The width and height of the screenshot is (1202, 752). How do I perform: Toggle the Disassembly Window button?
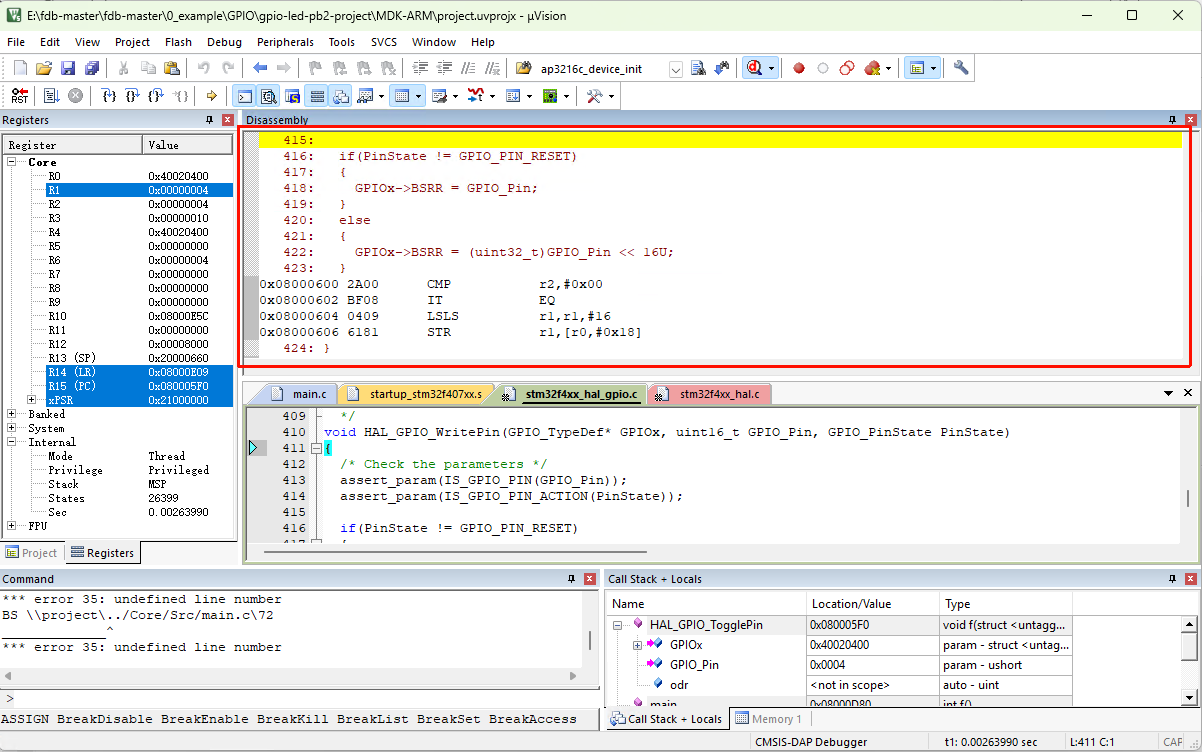pos(268,96)
